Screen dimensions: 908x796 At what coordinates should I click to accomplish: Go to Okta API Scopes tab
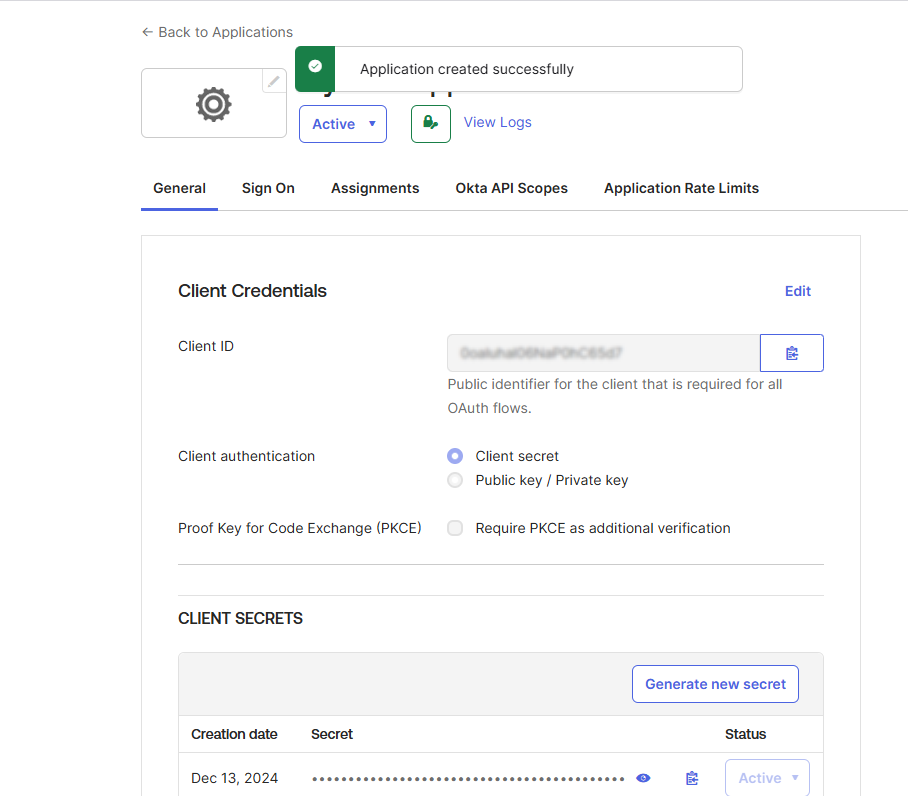pyautogui.click(x=511, y=188)
